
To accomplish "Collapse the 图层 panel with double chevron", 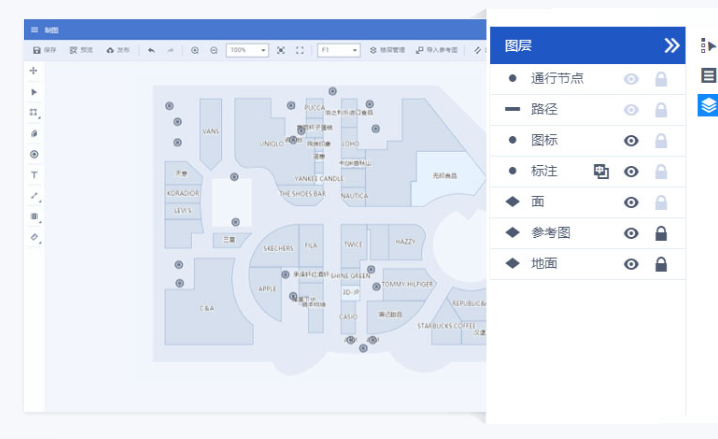I will pos(671,45).
